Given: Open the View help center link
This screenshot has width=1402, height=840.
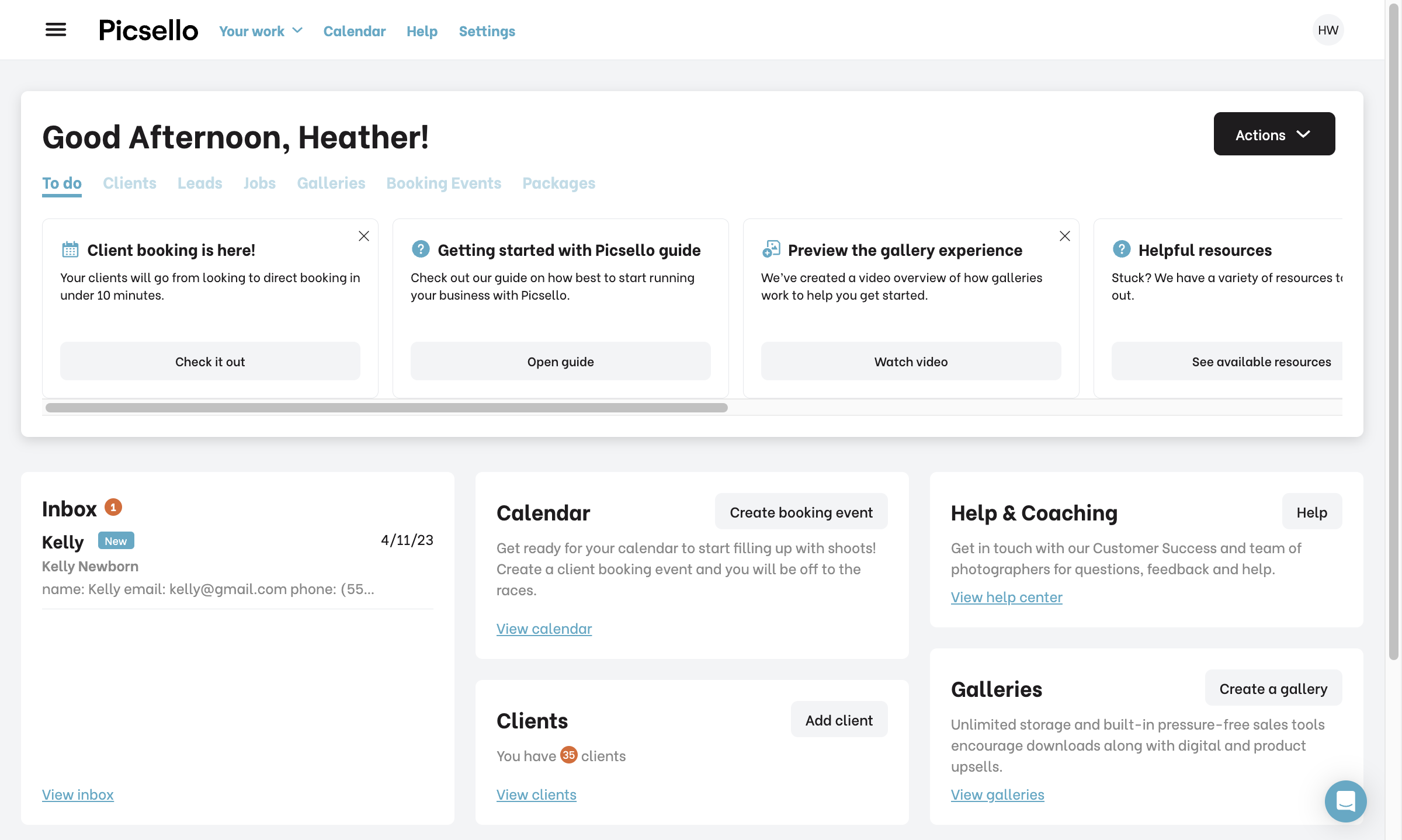Looking at the screenshot, I should click(1006, 596).
